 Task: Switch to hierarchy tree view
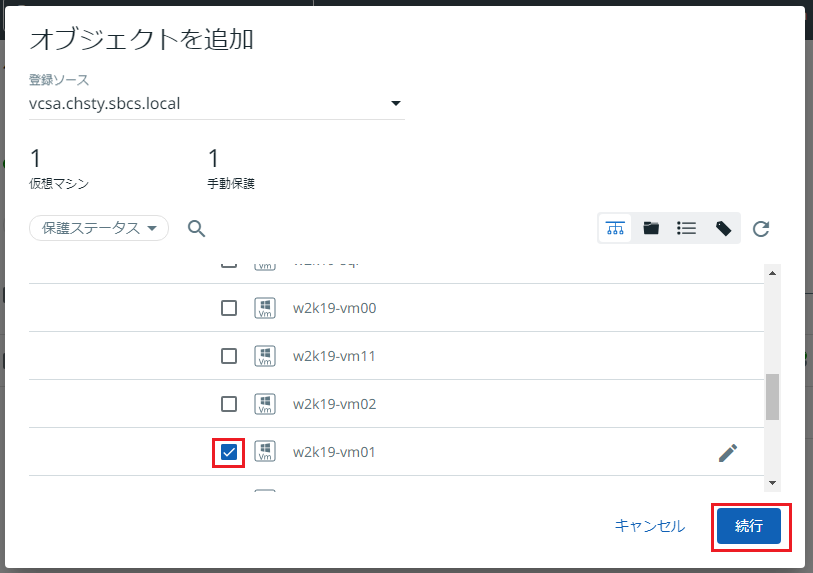pyautogui.click(x=615, y=228)
